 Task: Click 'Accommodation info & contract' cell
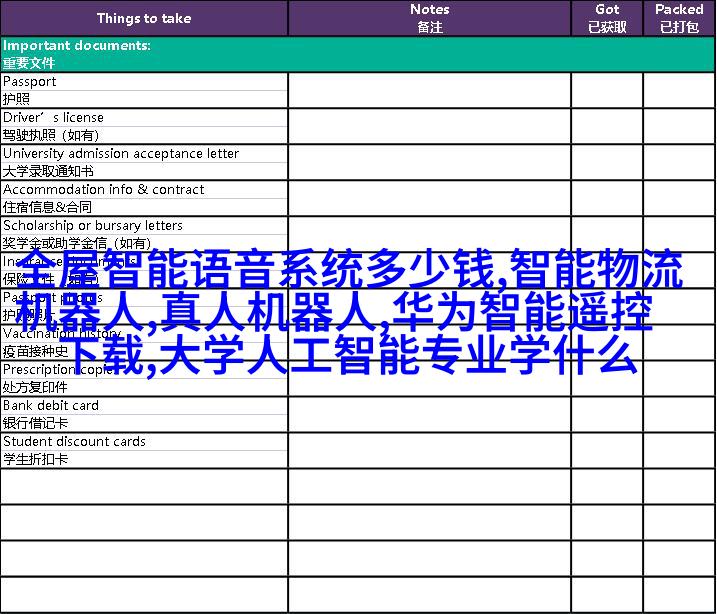point(144,190)
